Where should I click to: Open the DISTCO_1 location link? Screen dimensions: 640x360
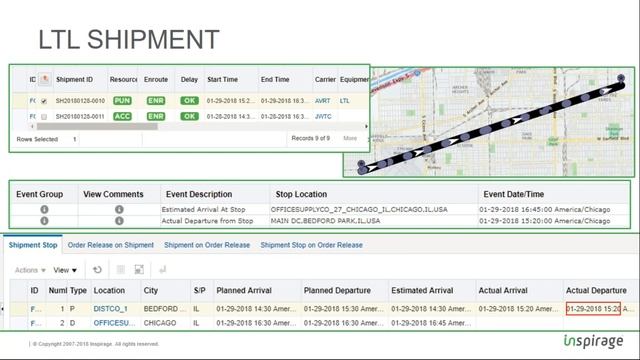pos(111,309)
